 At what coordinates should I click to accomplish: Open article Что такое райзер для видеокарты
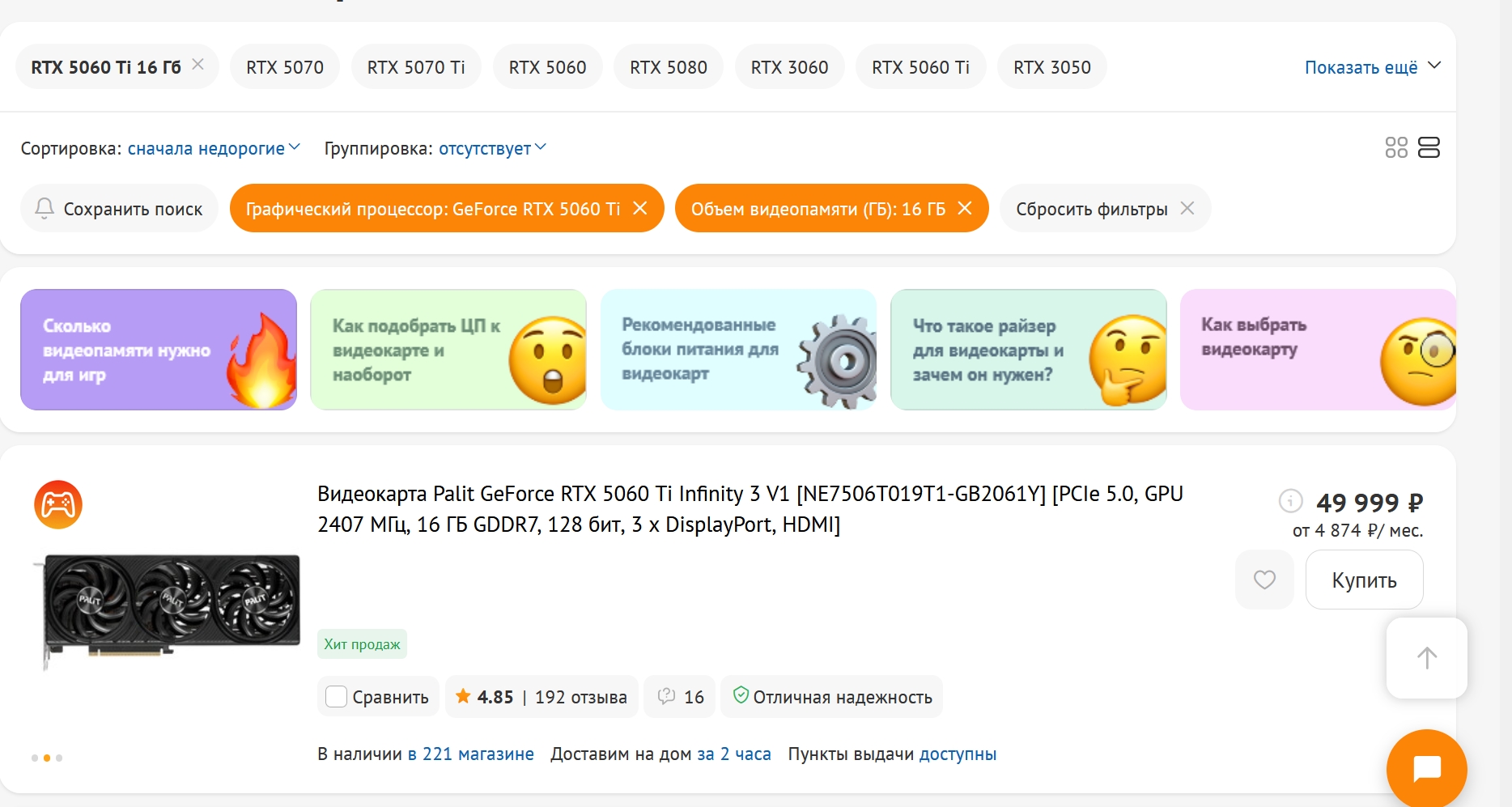1029,350
